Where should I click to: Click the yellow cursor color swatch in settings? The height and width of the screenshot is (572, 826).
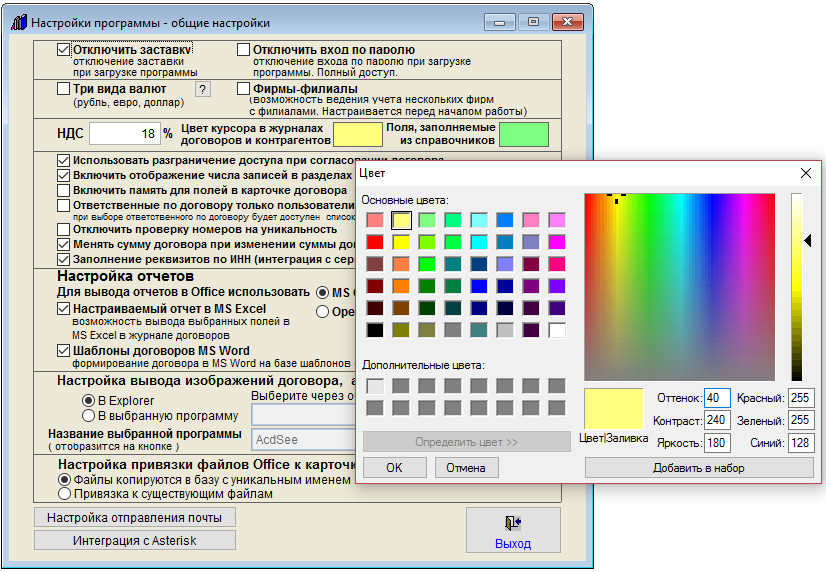pos(357,133)
